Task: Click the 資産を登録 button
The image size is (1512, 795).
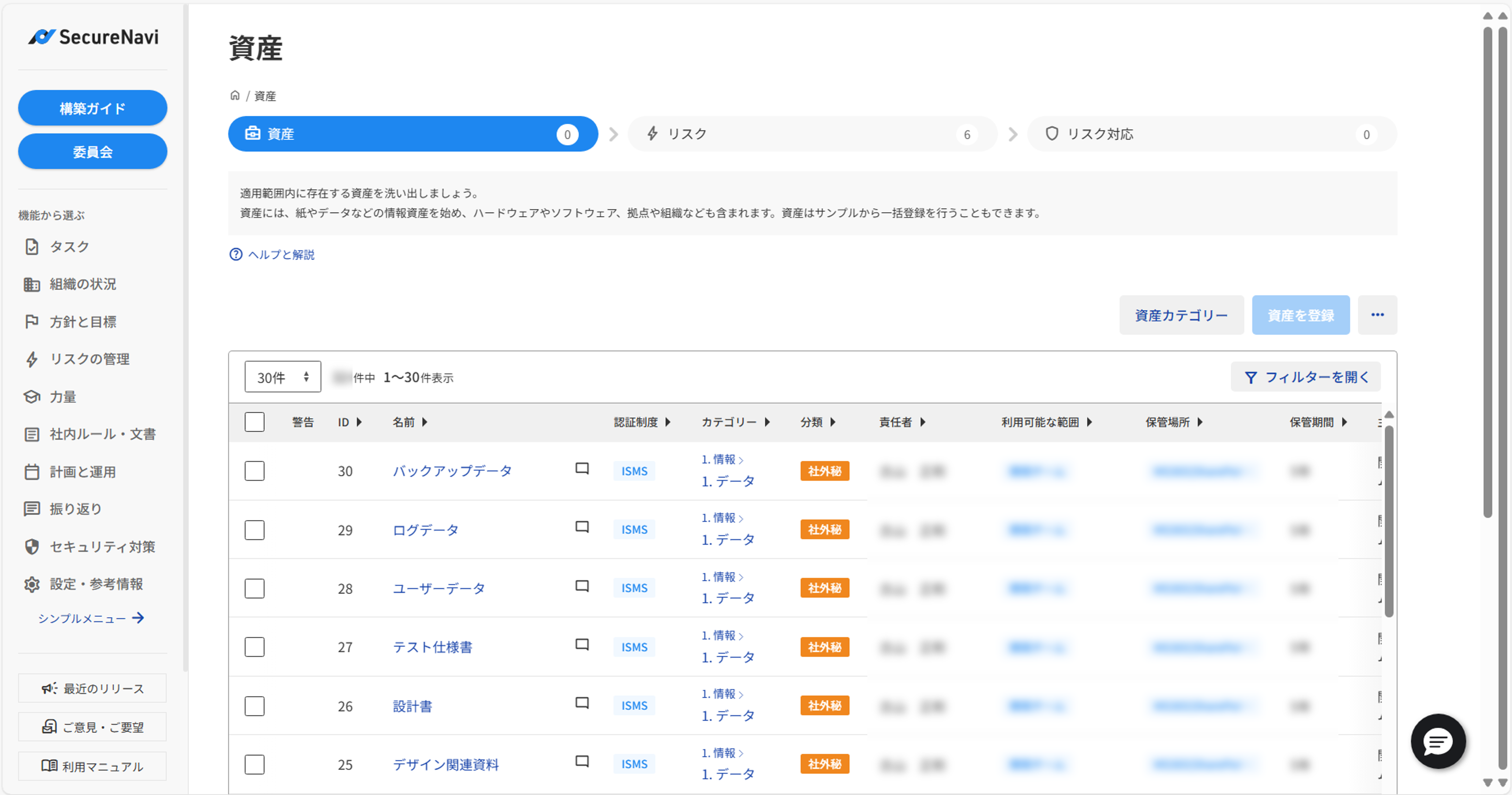Action: [x=1301, y=315]
